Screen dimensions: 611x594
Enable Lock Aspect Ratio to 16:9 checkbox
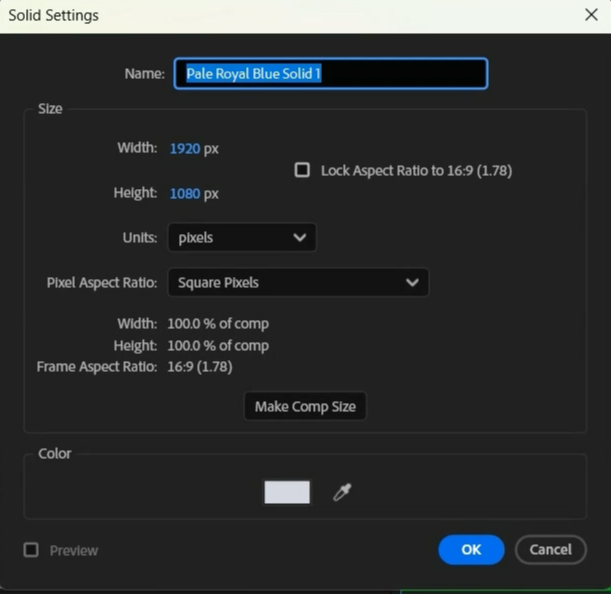click(302, 170)
